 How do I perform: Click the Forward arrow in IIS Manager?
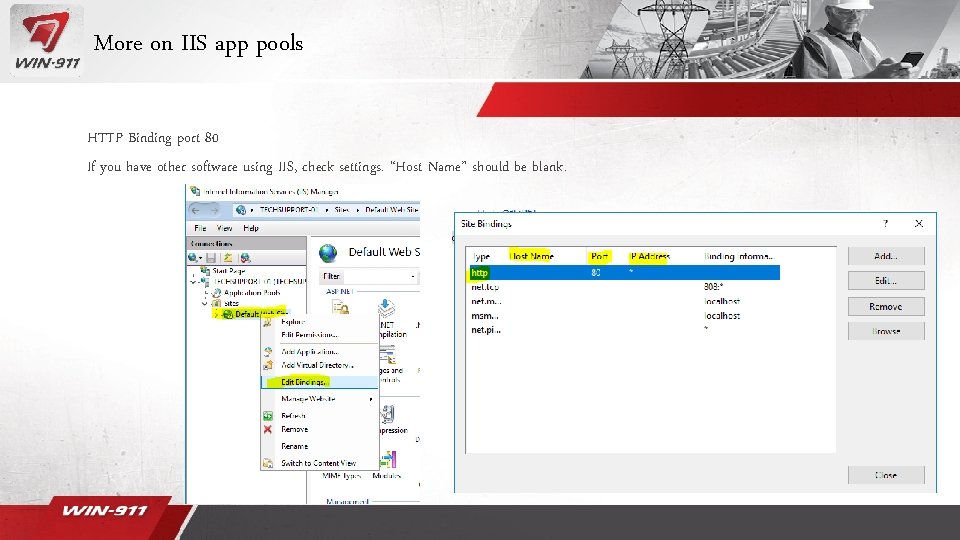click(x=214, y=210)
